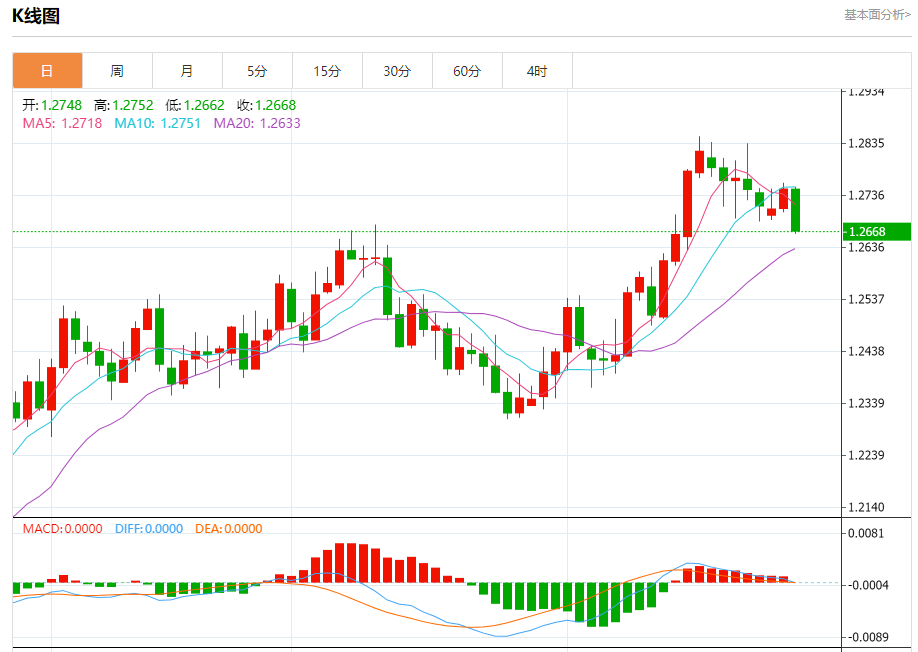Screen dimensions: 918x652
Task: Click the K线图 heading
Action: point(36,16)
